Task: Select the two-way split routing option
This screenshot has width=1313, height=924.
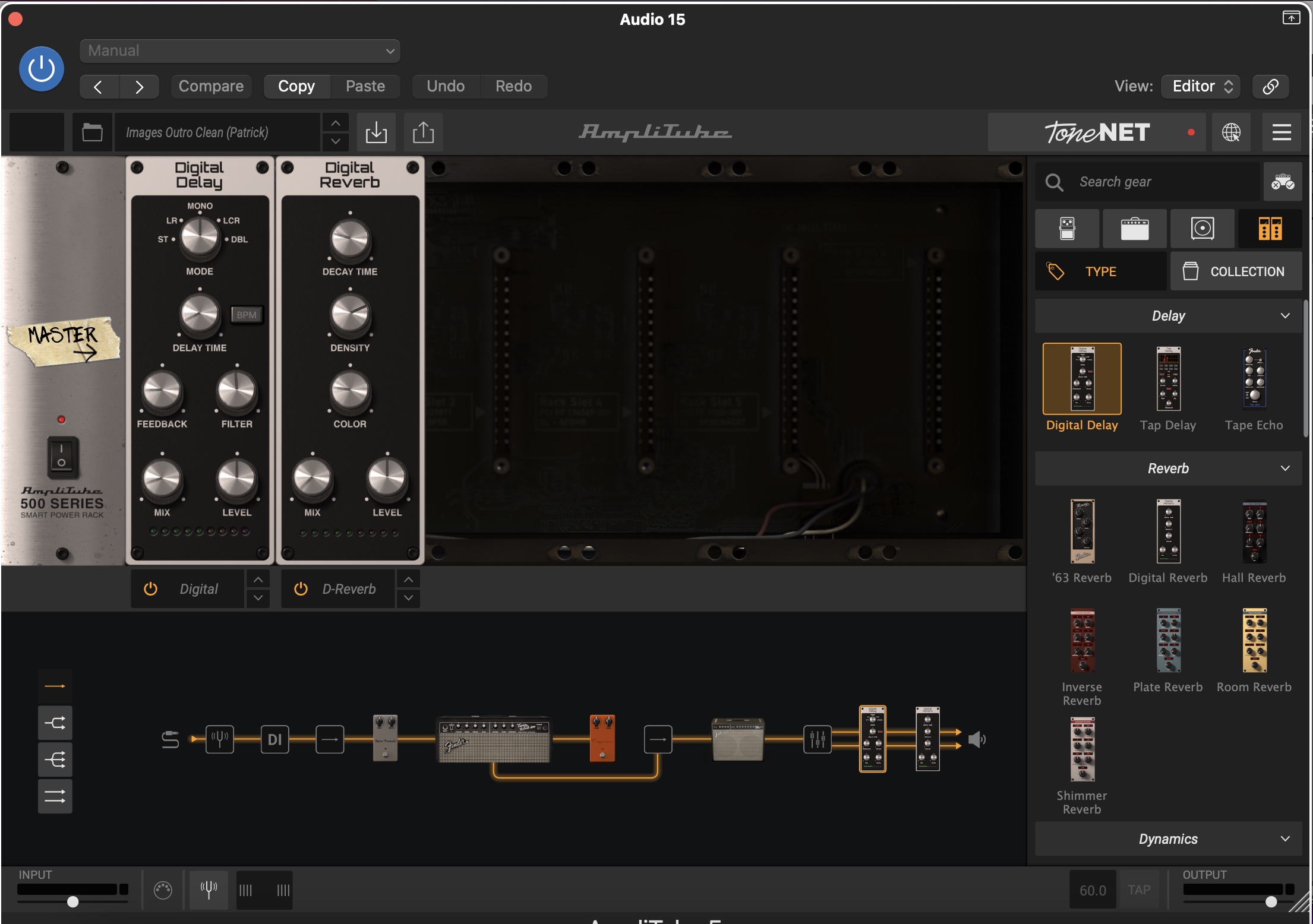Action: pyautogui.click(x=55, y=723)
